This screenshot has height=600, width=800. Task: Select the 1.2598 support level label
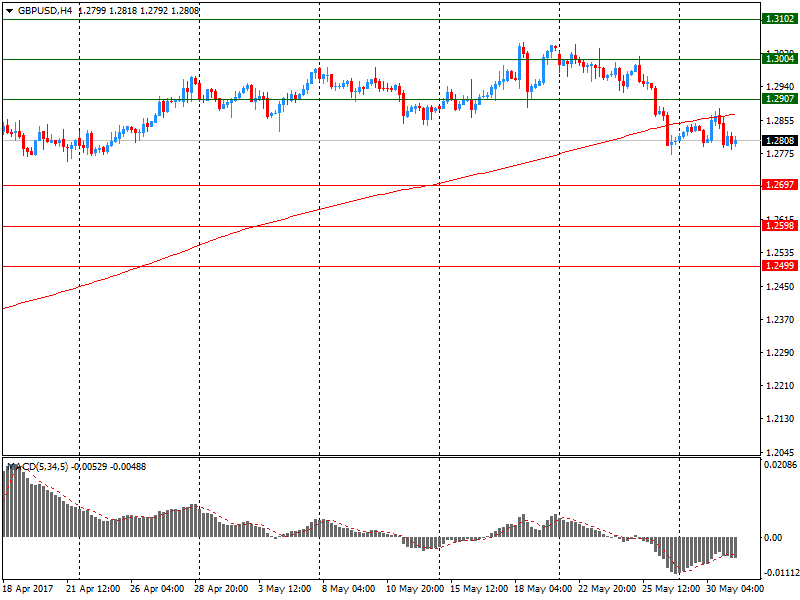780,226
